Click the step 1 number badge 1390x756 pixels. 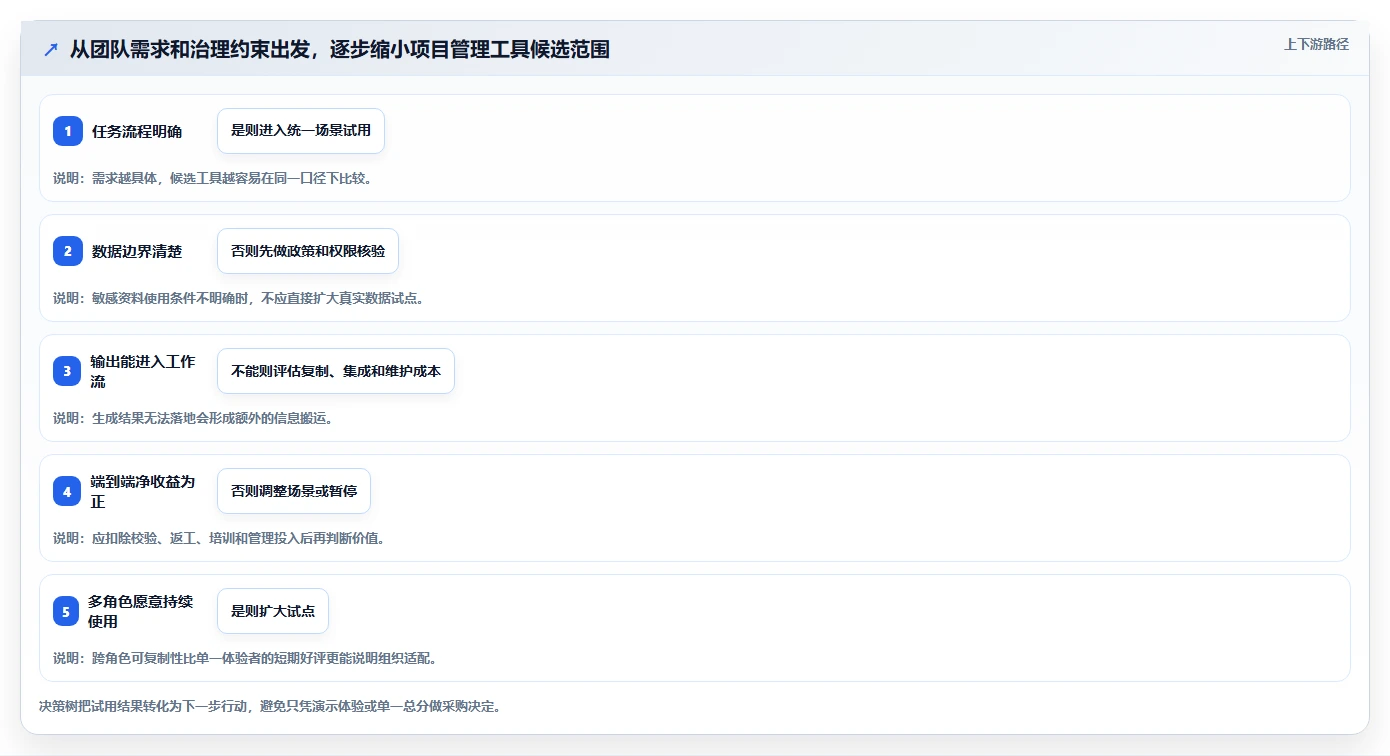click(x=68, y=131)
